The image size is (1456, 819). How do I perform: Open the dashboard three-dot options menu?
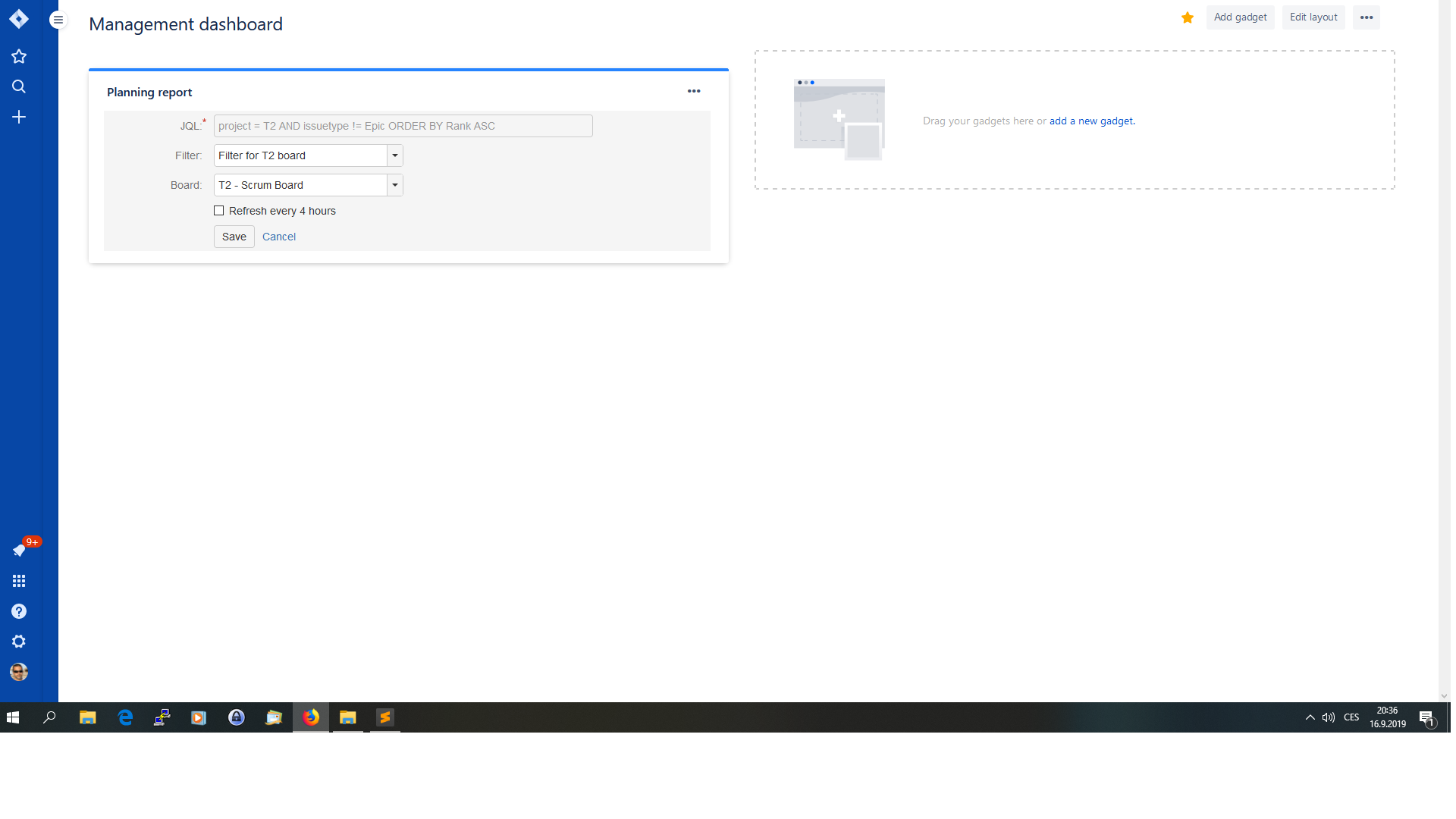click(1366, 17)
